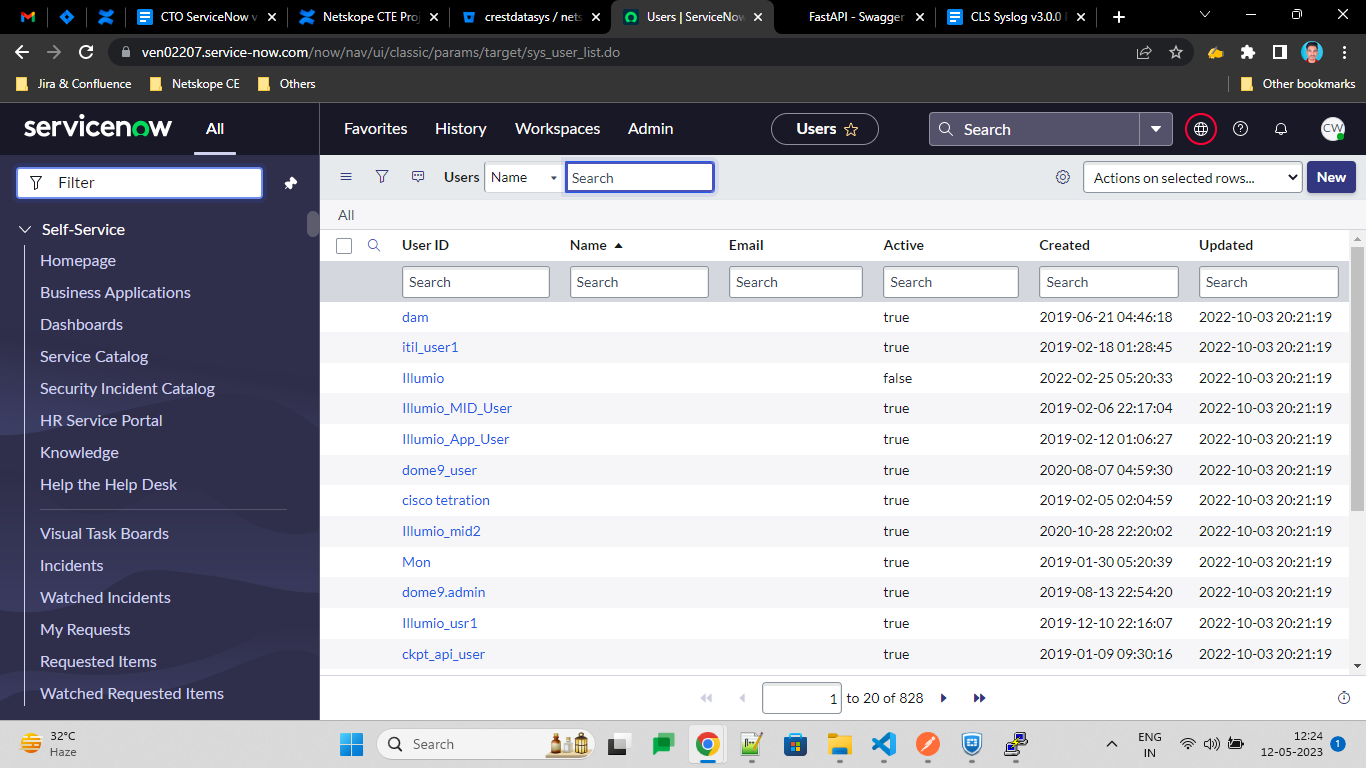The image size is (1366, 768).
Task: Open the browser extensions puzzle icon
Action: 1247,52
